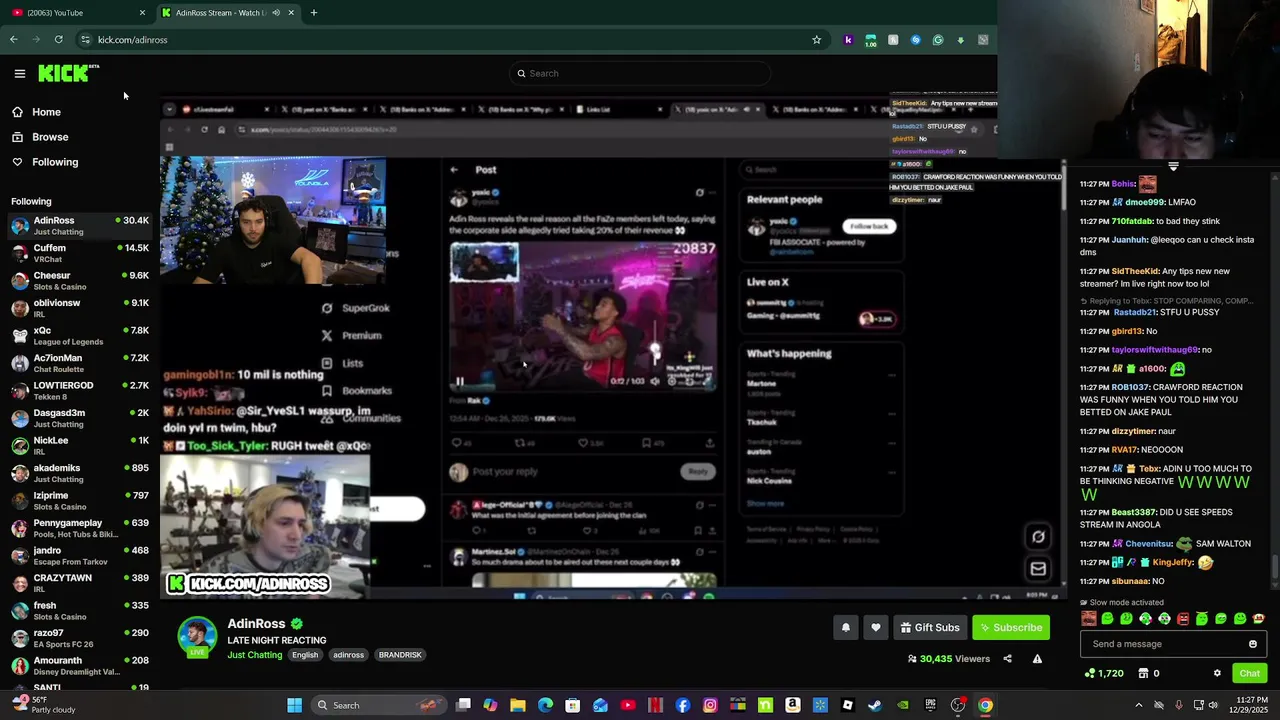Go to Home in Kick sidebar
Screen dimensions: 1280x720
point(46,112)
